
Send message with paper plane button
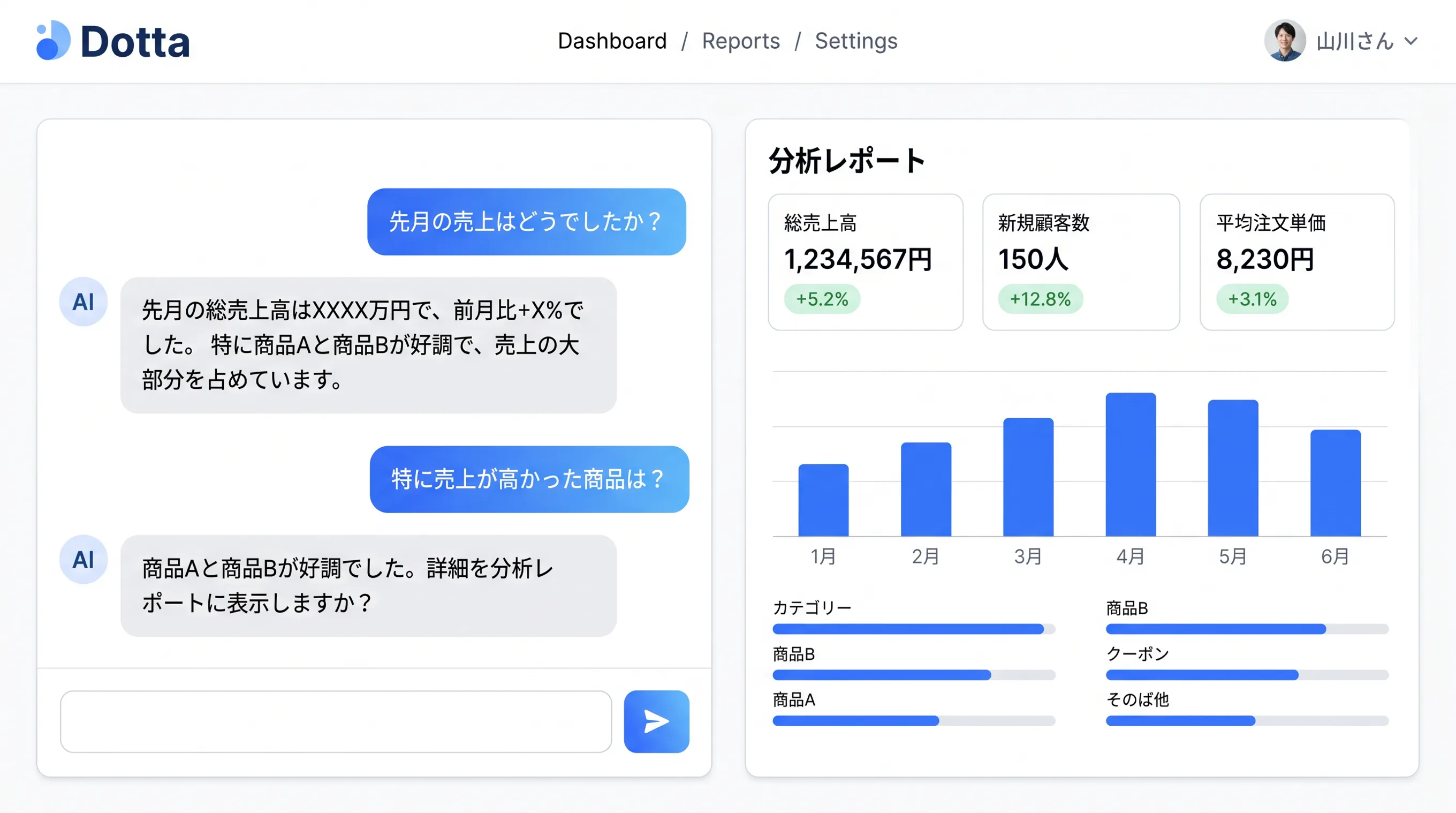coord(656,721)
